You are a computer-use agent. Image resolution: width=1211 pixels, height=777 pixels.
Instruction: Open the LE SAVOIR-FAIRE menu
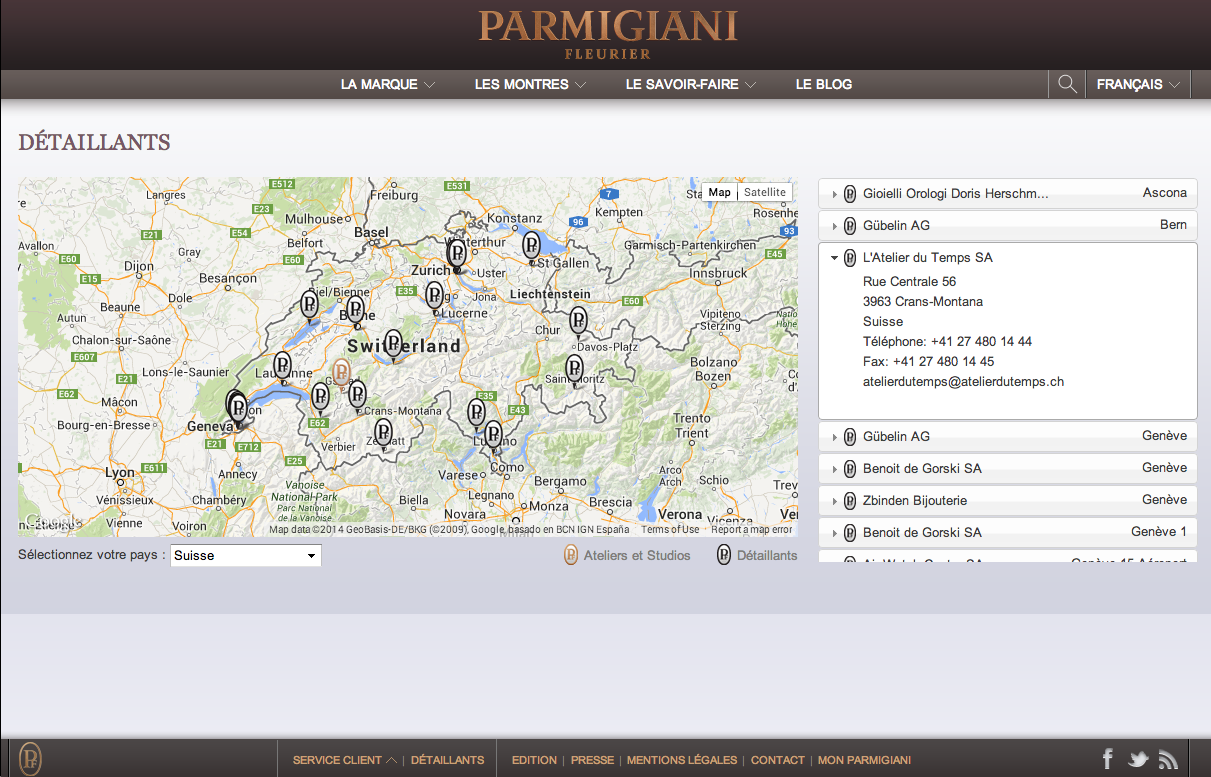pyautogui.click(x=691, y=84)
